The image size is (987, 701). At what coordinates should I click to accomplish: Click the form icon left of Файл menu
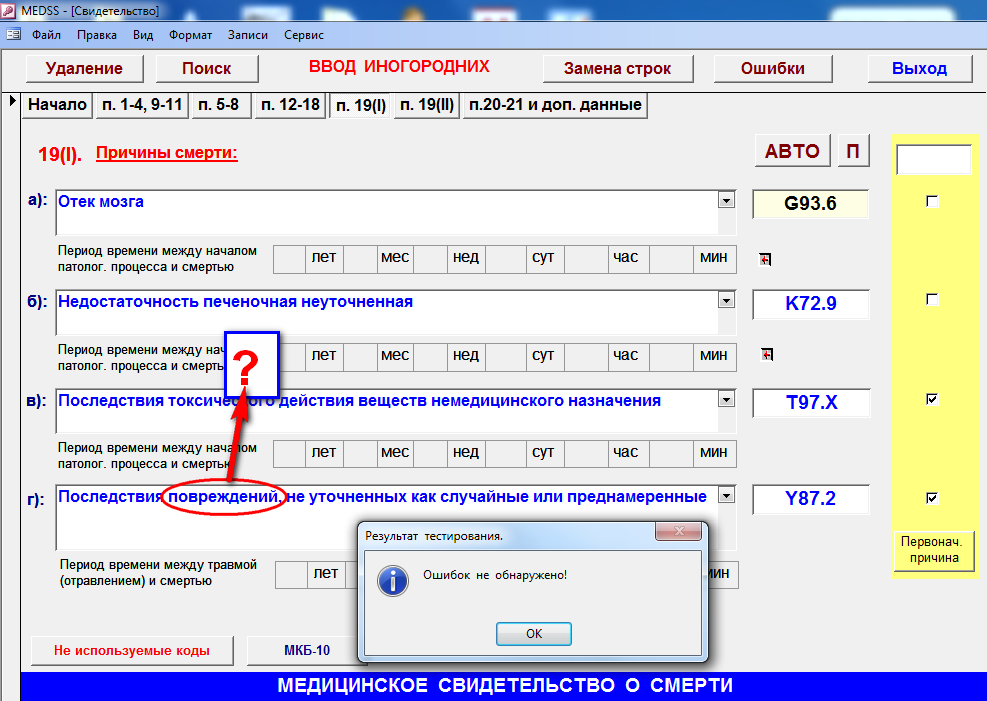click(13, 35)
